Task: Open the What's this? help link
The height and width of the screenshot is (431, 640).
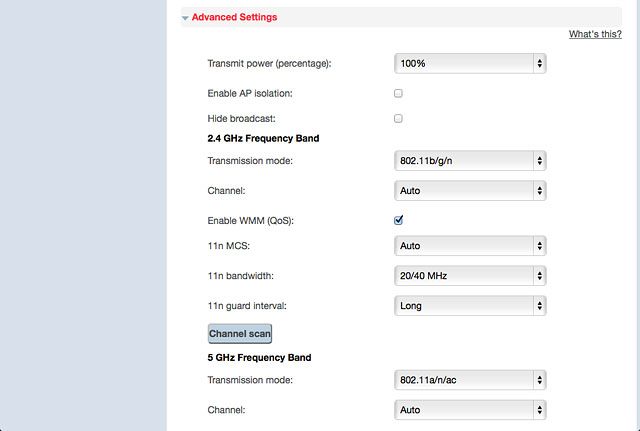Action: coord(595,34)
